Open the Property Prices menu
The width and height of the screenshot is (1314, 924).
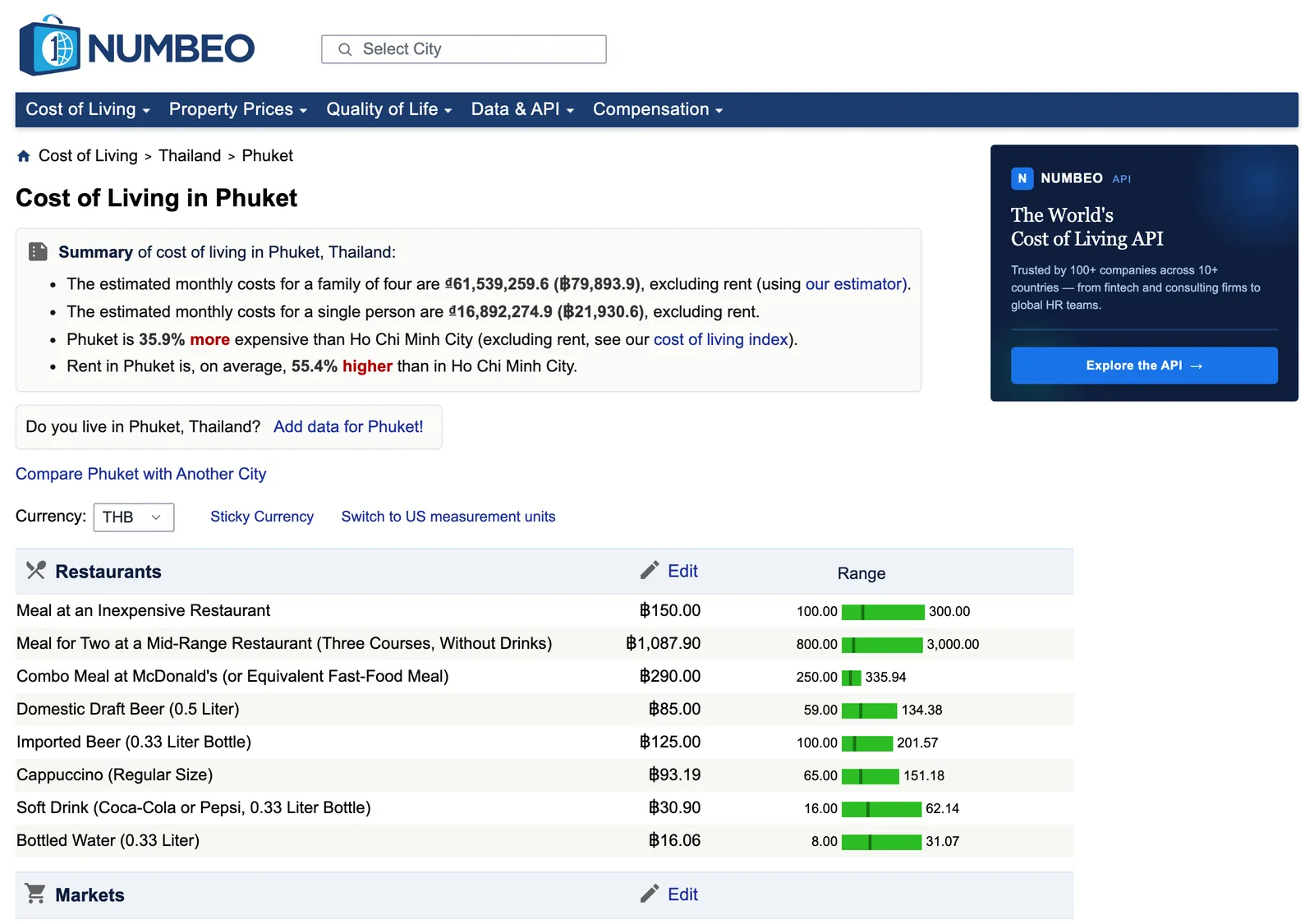(x=238, y=109)
